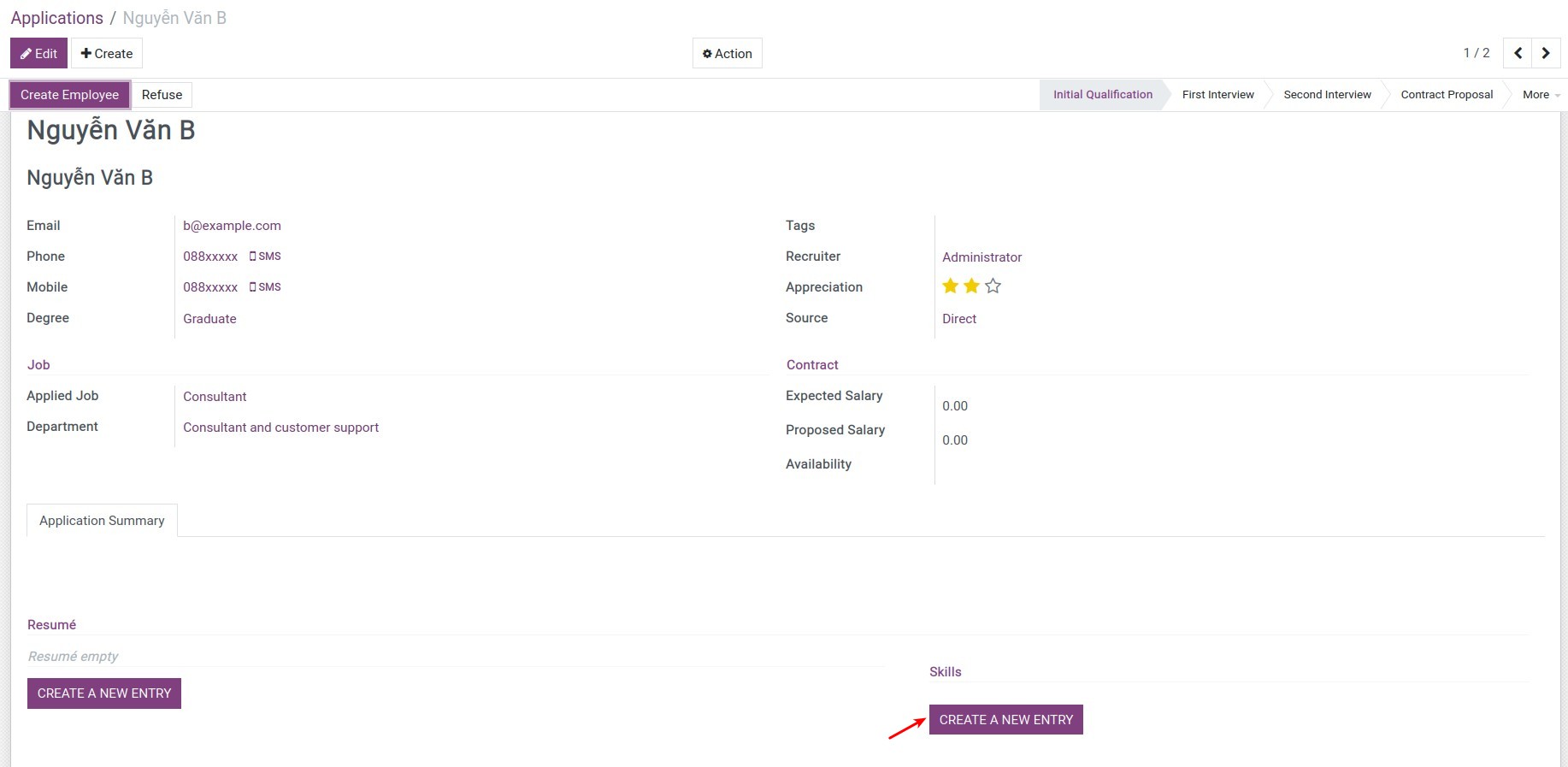Refuse this applicant
Viewport: 1568px width, 767px height.
pyautogui.click(x=162, y=95)
